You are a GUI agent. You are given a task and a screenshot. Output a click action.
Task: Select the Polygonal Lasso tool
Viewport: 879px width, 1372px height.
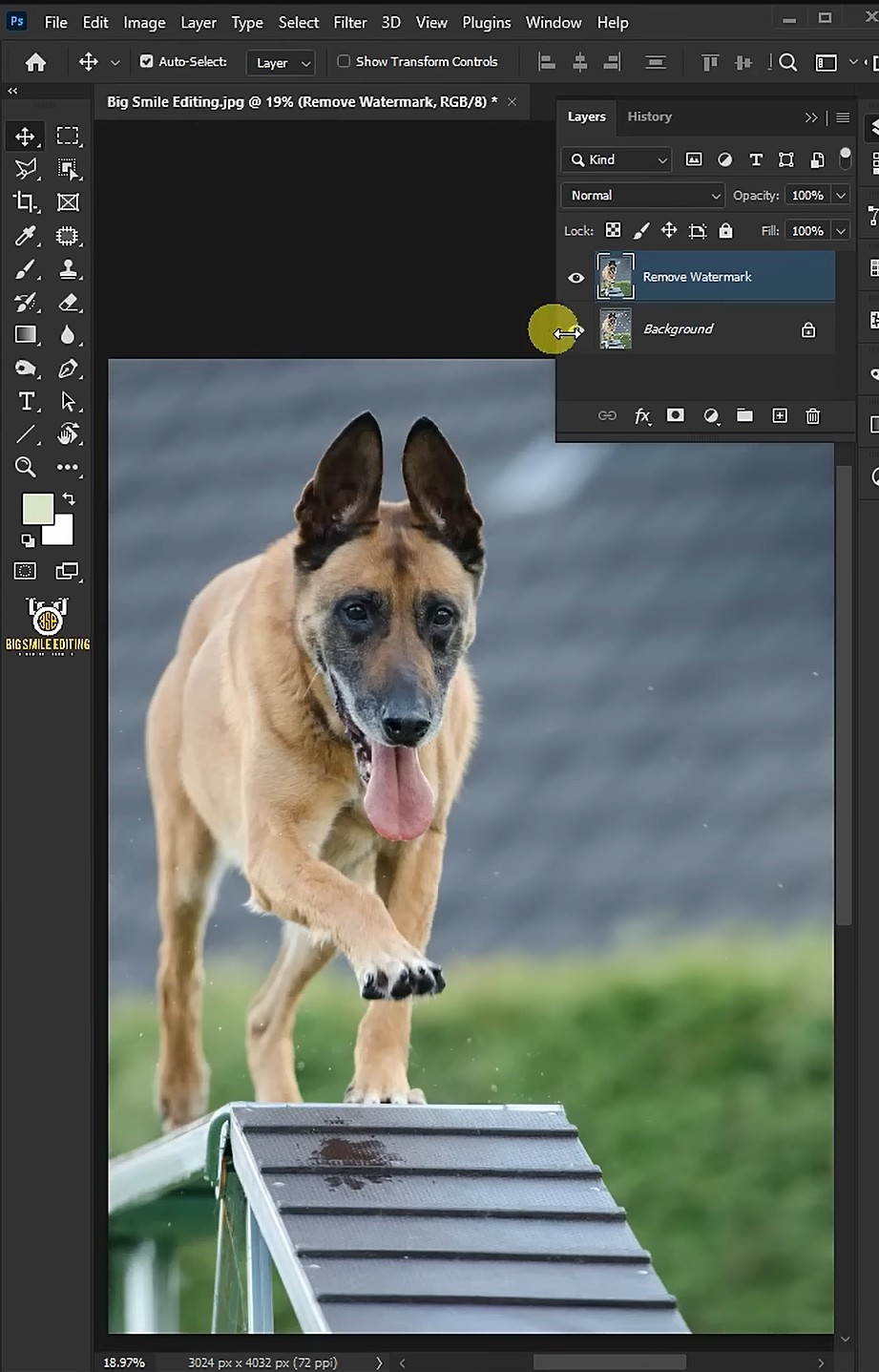pos(26,169)
